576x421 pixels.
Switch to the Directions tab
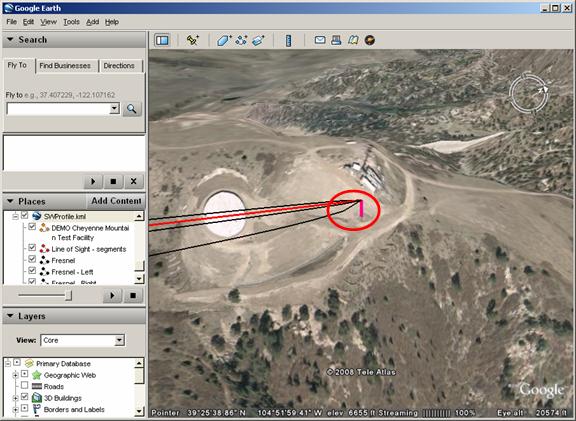pyautogui.click(x=119, y=66)
